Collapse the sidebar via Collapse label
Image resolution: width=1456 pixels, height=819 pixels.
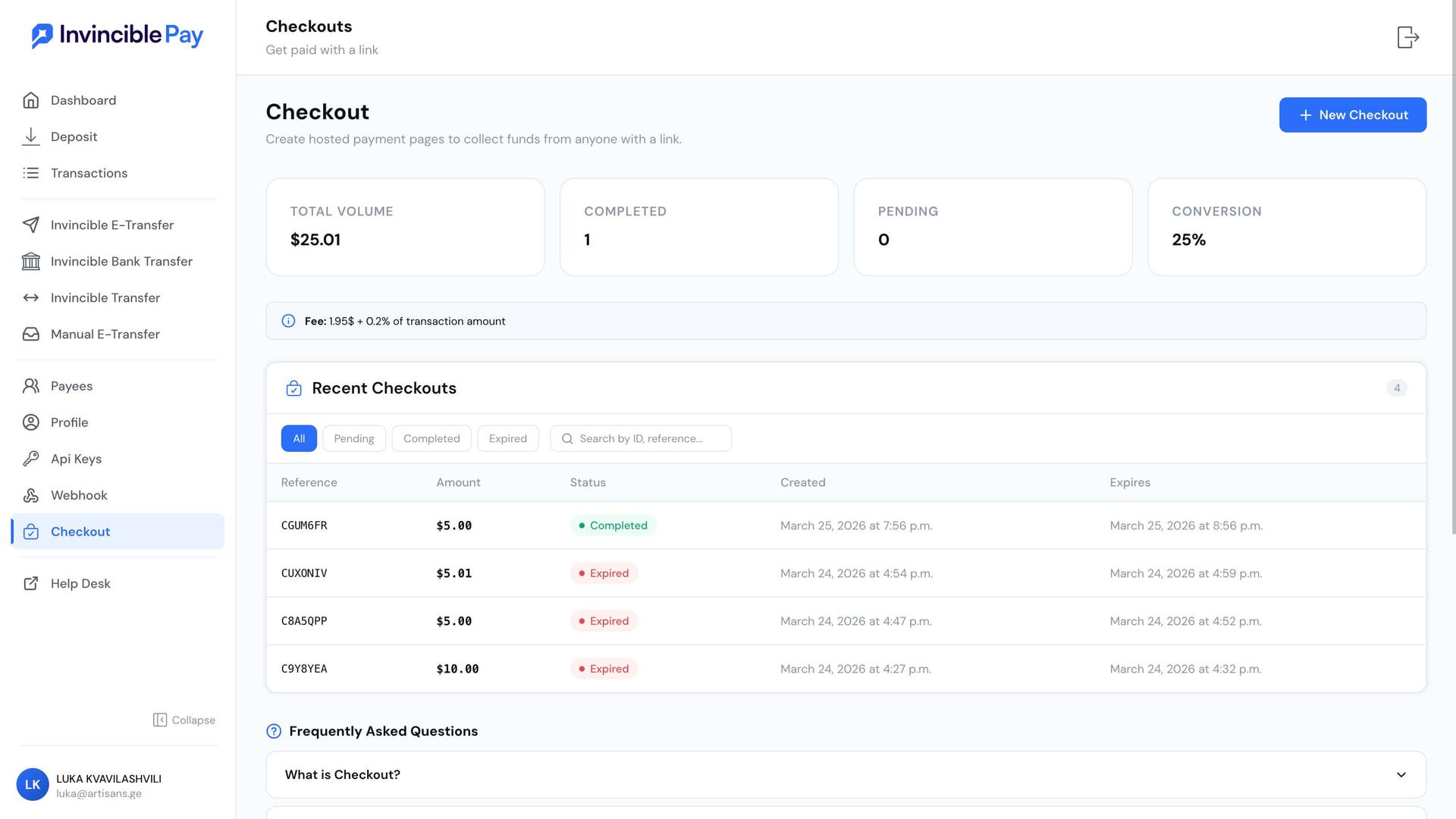[x=193, y=720]
